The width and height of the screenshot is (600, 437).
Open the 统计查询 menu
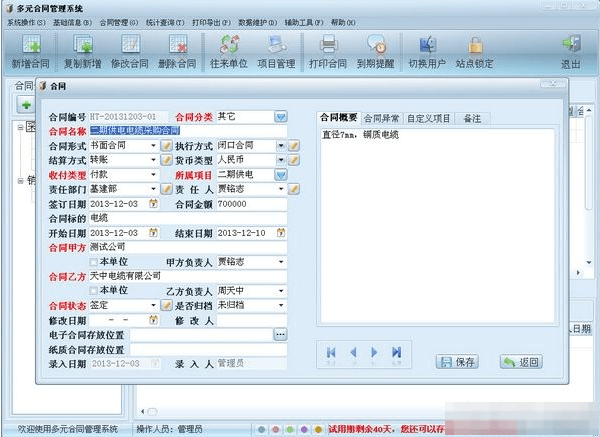tap(165, 23)
